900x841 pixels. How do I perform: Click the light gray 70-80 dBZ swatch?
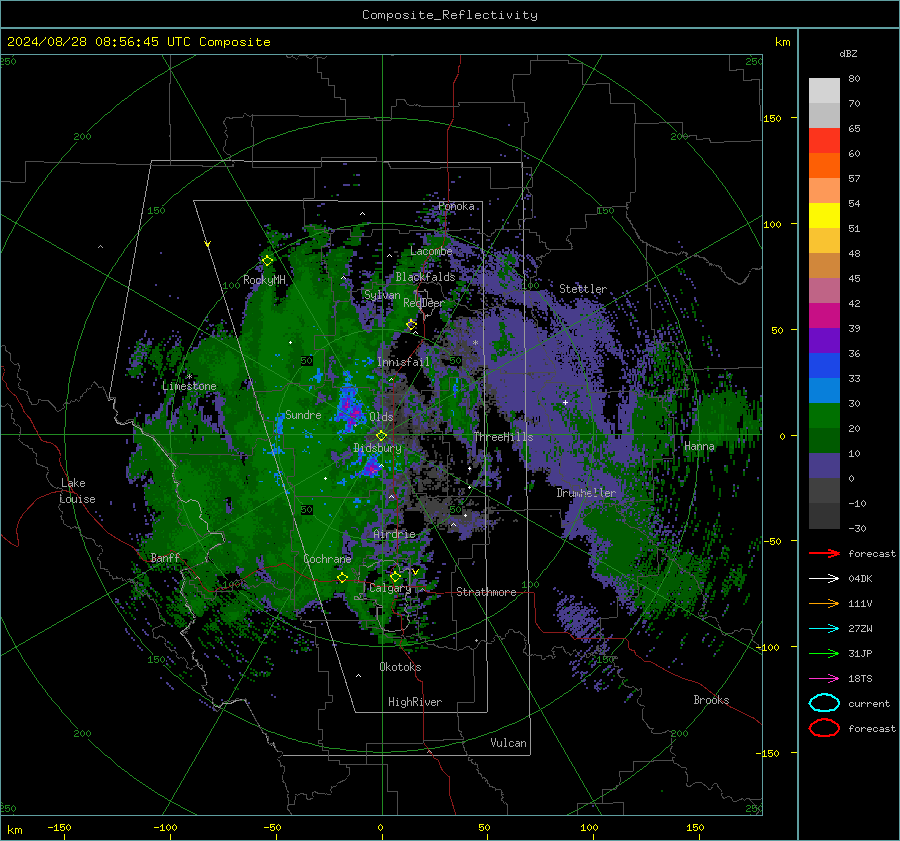pyautogui.click(x=824, y=91)
